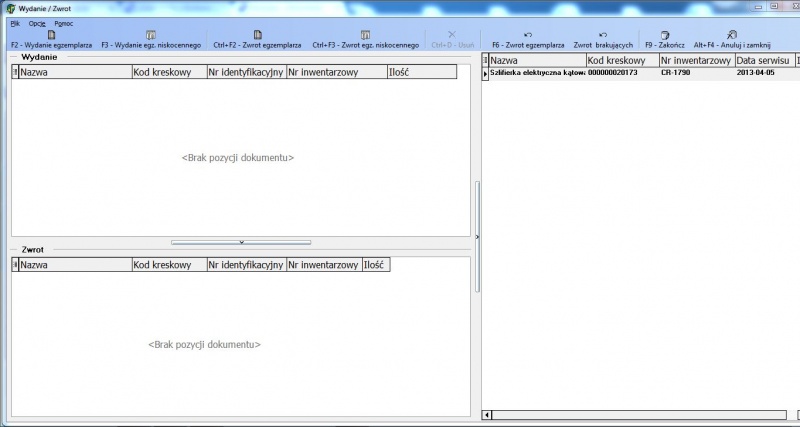800x427 pixels.
Task: Click the Ctrl+D Usuń delete icon
Action: 452,34
